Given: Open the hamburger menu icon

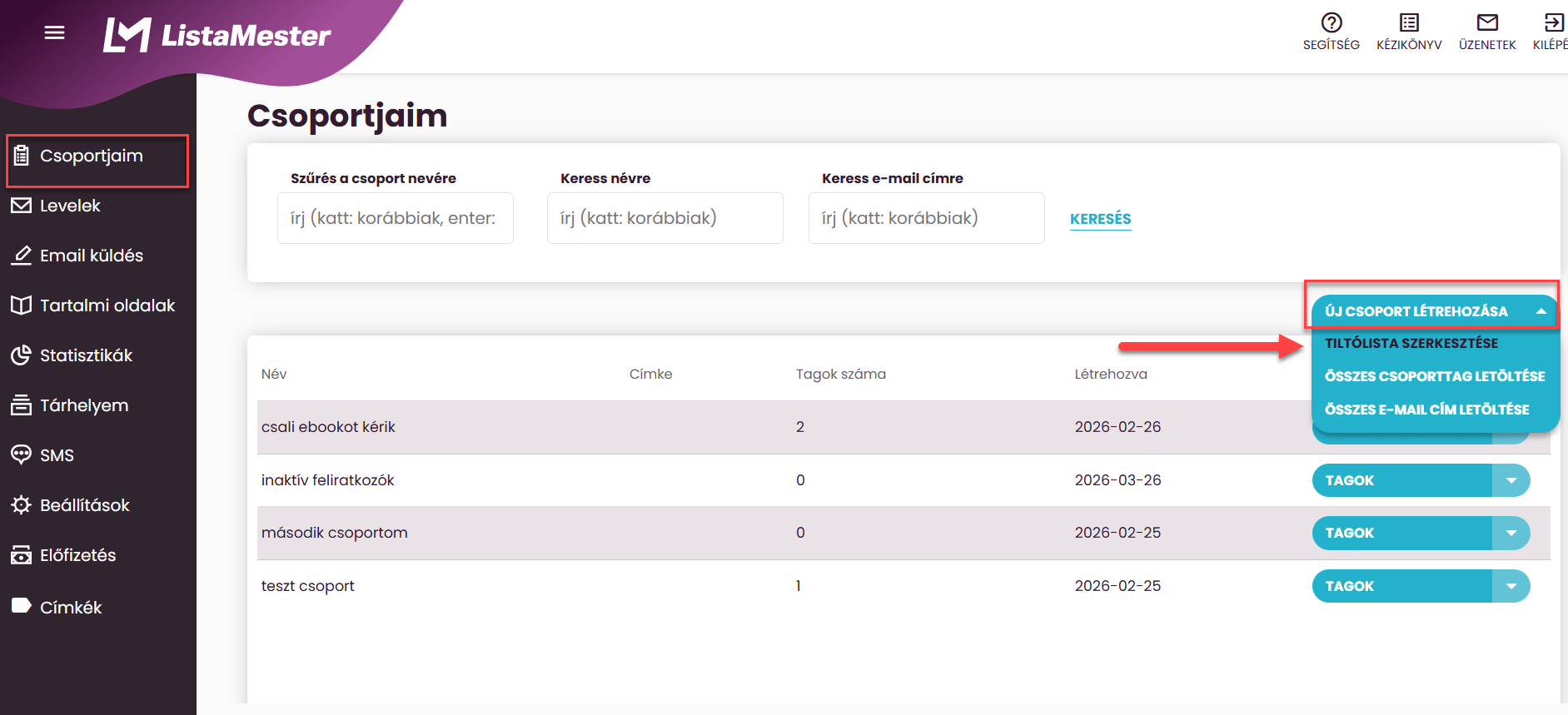Looking at the screenshot, I should point(54,32).
